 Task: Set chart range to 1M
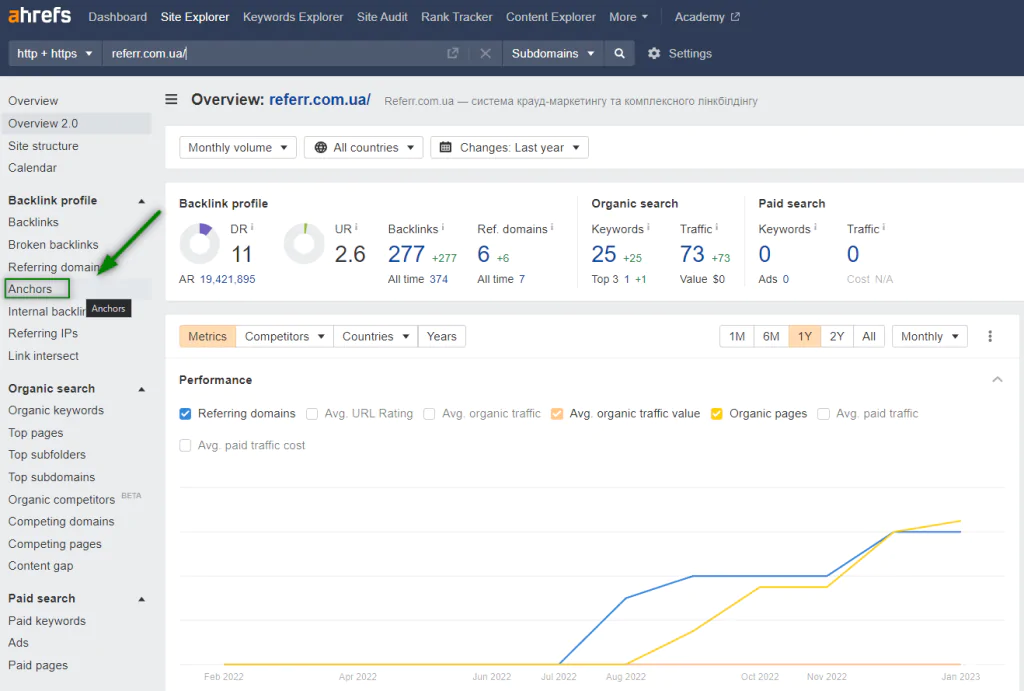click(737, 336)
